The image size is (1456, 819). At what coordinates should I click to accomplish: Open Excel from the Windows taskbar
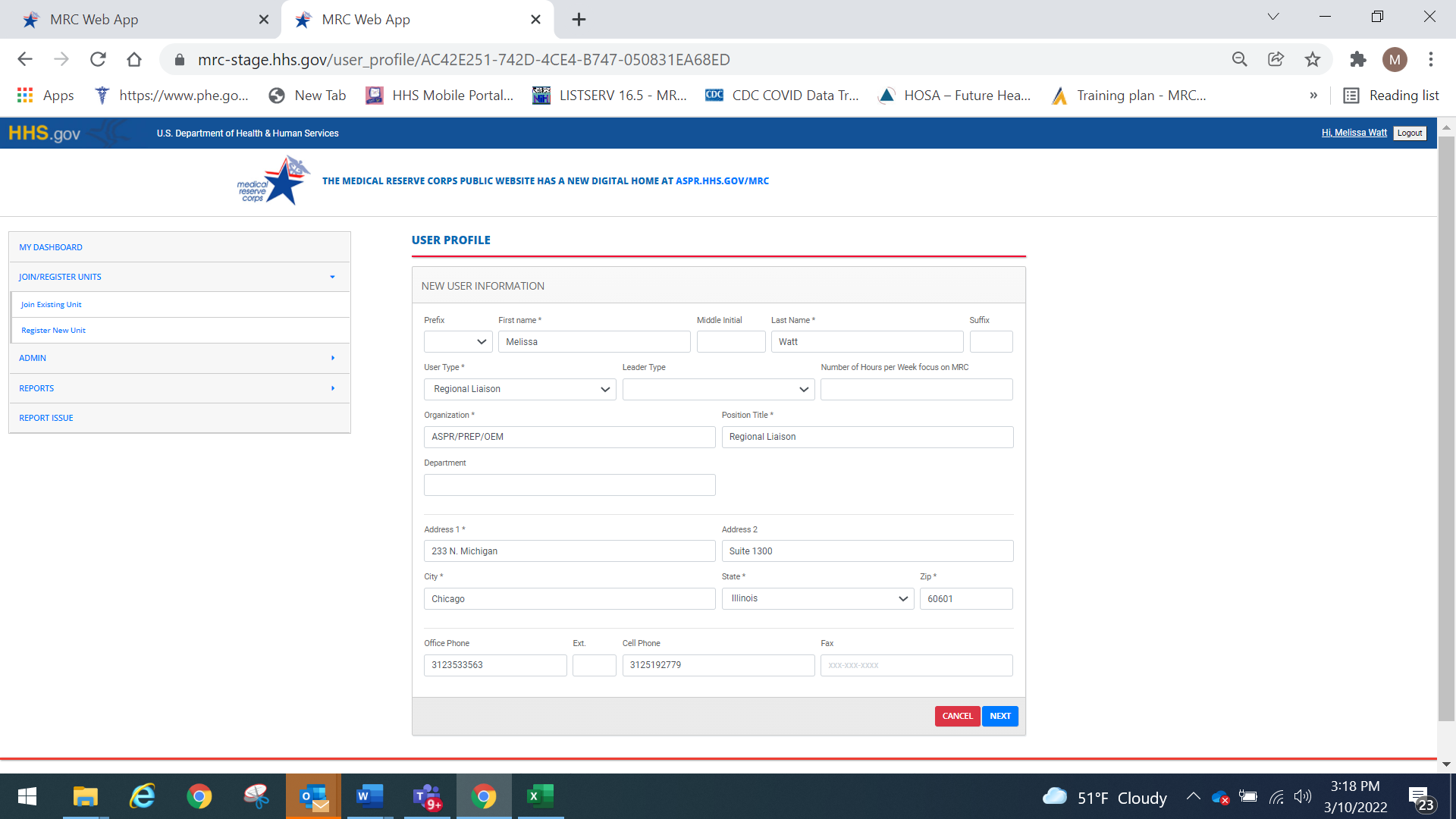(x=540, y=796)
